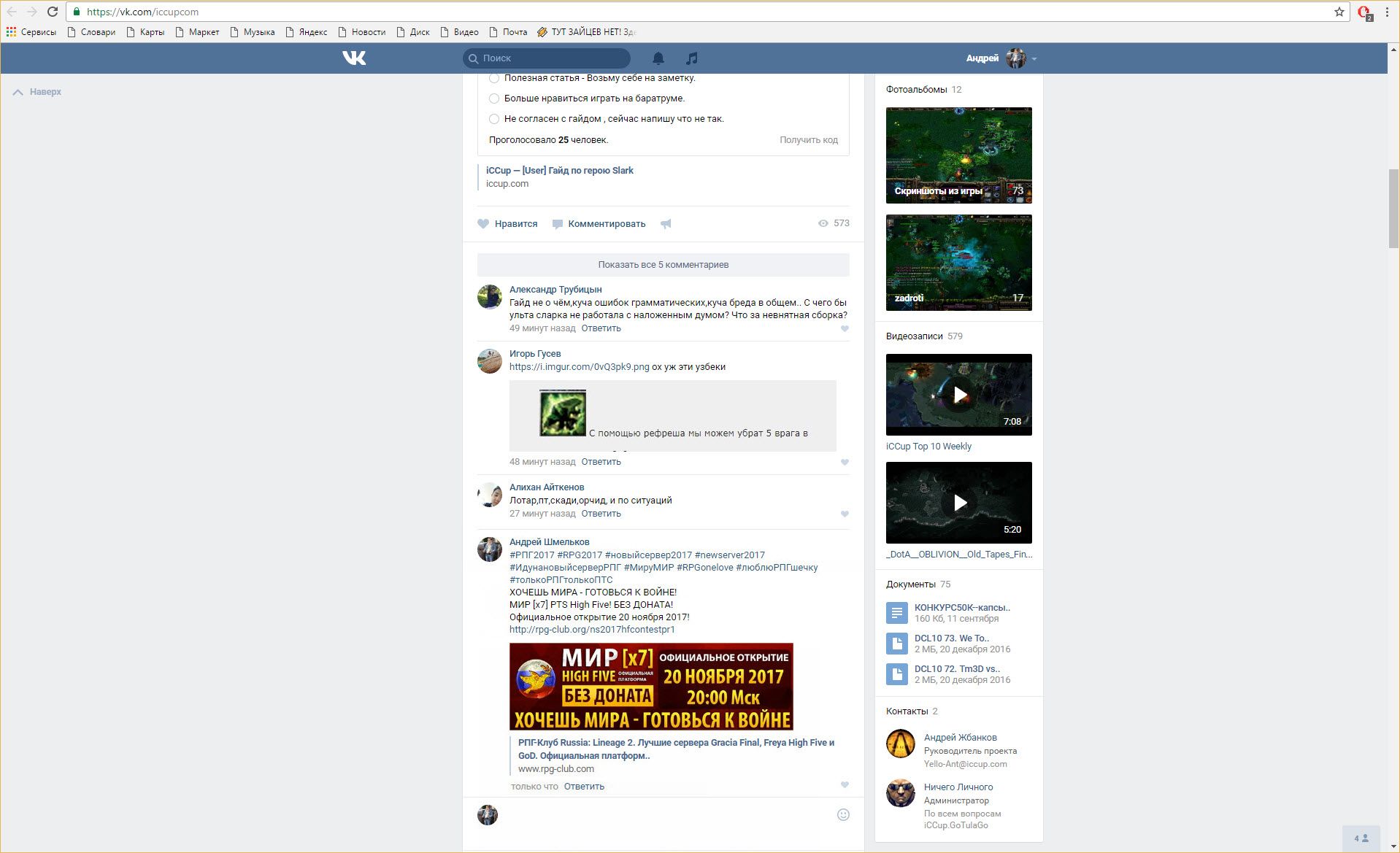Click the VK logo in header
This screenshot has height=853, width=1400.
pyautogui.click(x=354, y=58)
